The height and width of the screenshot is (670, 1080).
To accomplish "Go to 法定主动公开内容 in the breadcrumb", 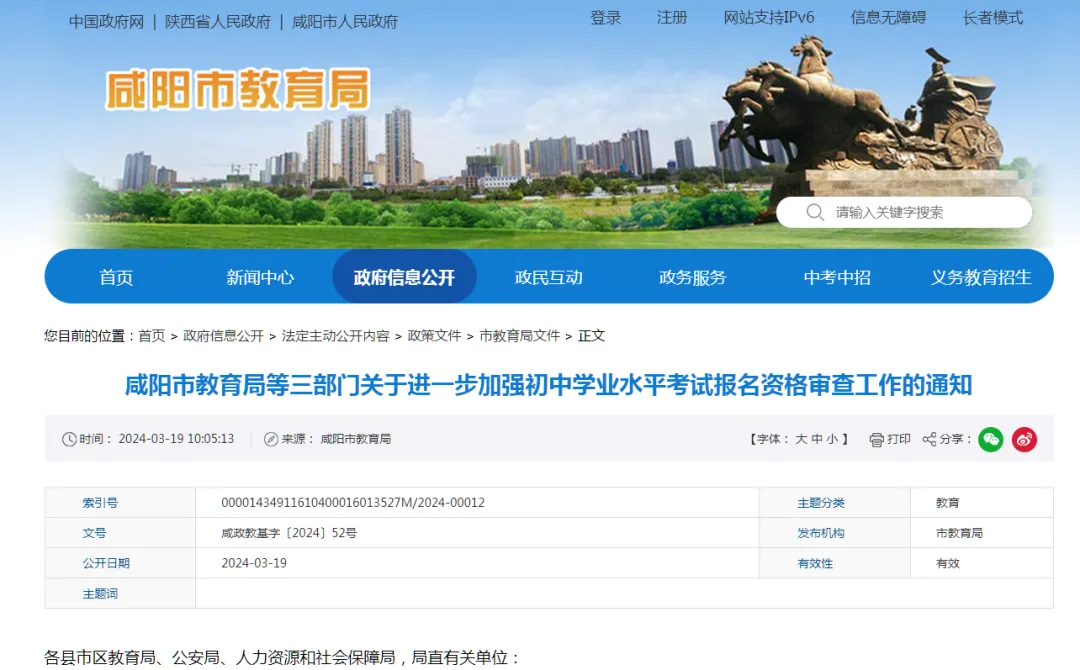I will (335, 336).
